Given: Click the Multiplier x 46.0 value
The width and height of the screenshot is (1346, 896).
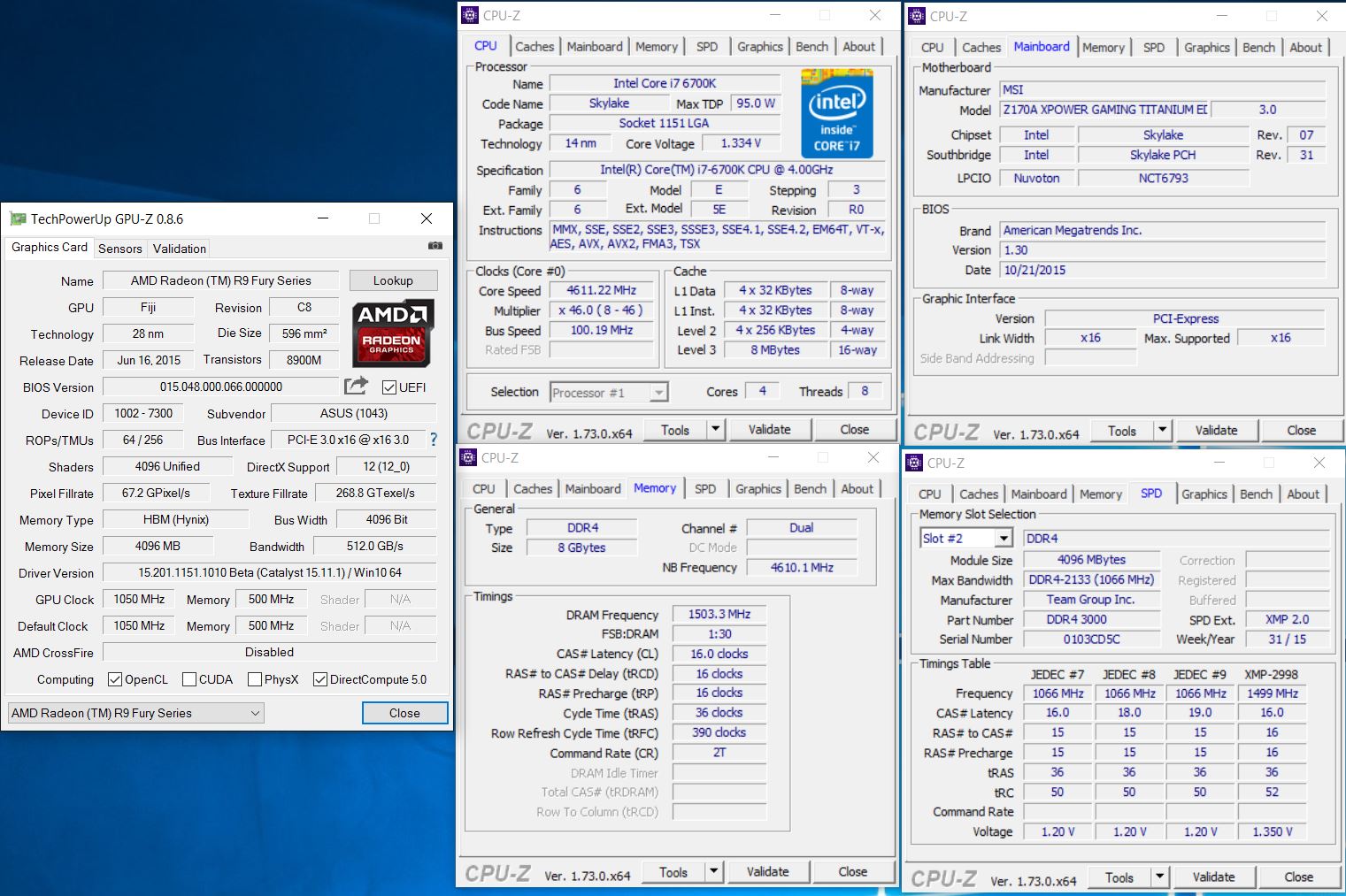Looking at the screenshot, I should coord(602,310).
